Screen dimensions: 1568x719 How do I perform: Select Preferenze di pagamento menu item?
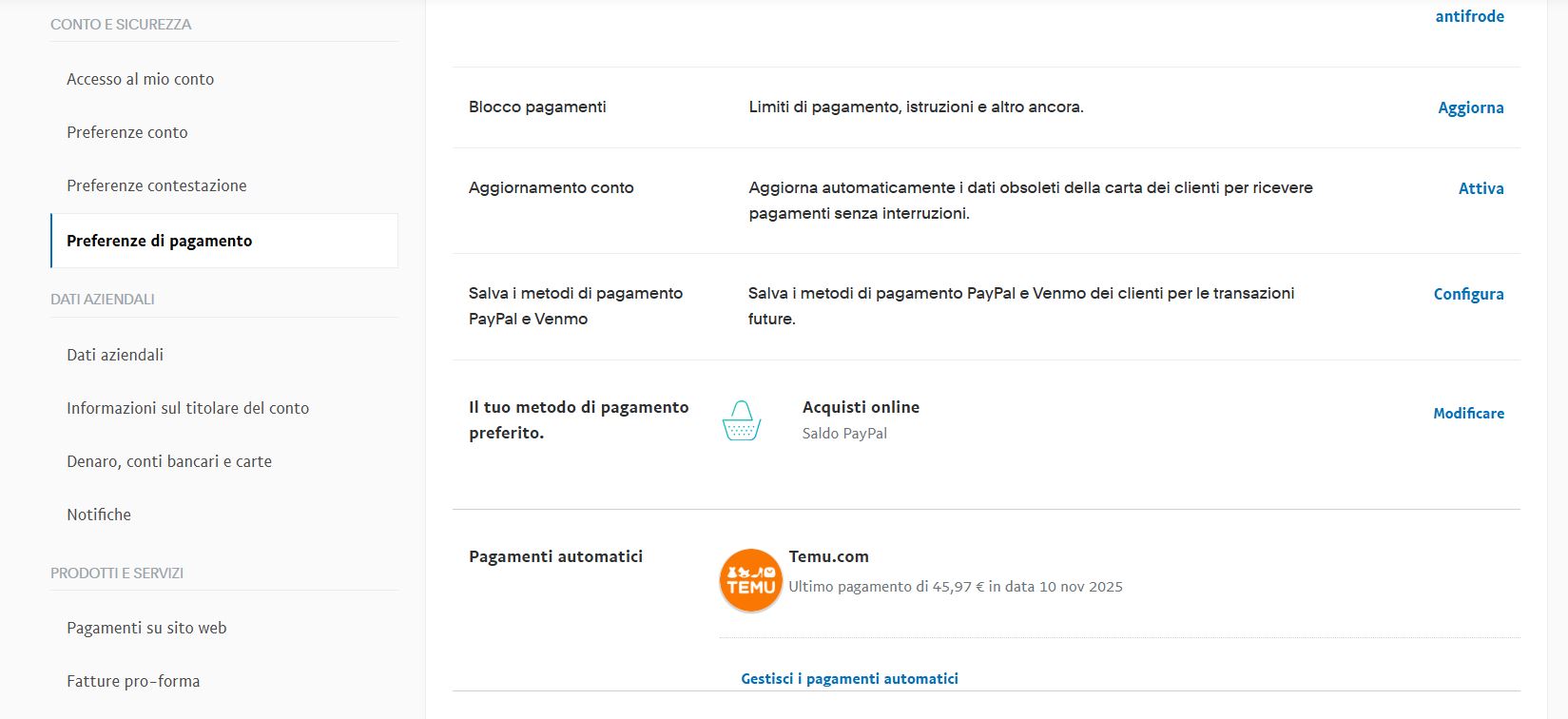(x=159, y=241)
